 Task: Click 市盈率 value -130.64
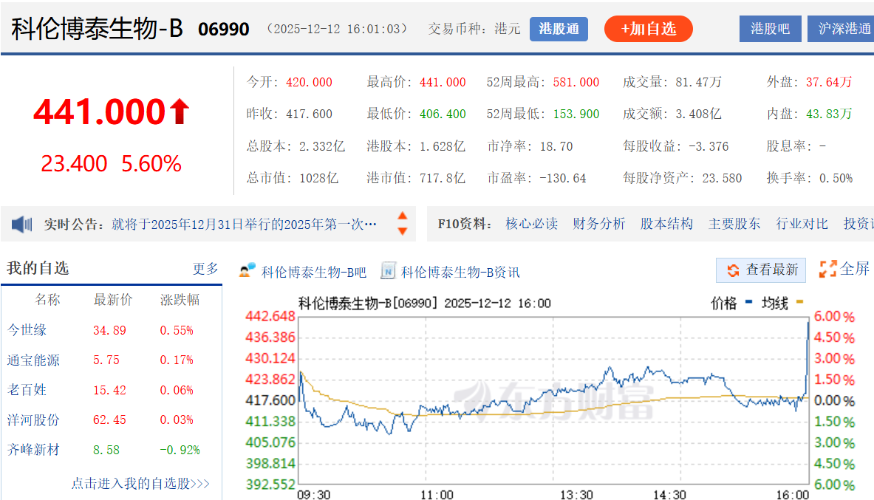562,178
